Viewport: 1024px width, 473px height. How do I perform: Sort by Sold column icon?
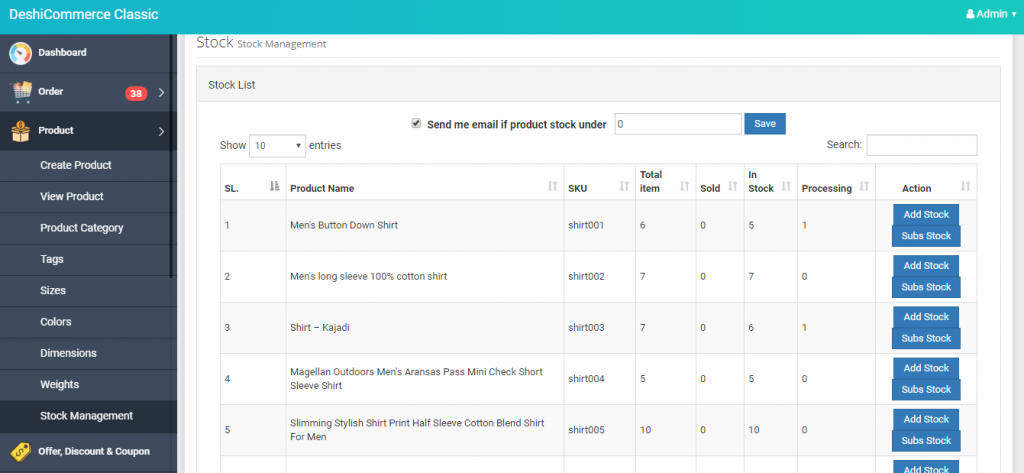pyautogui.click(x=731, y=187)
